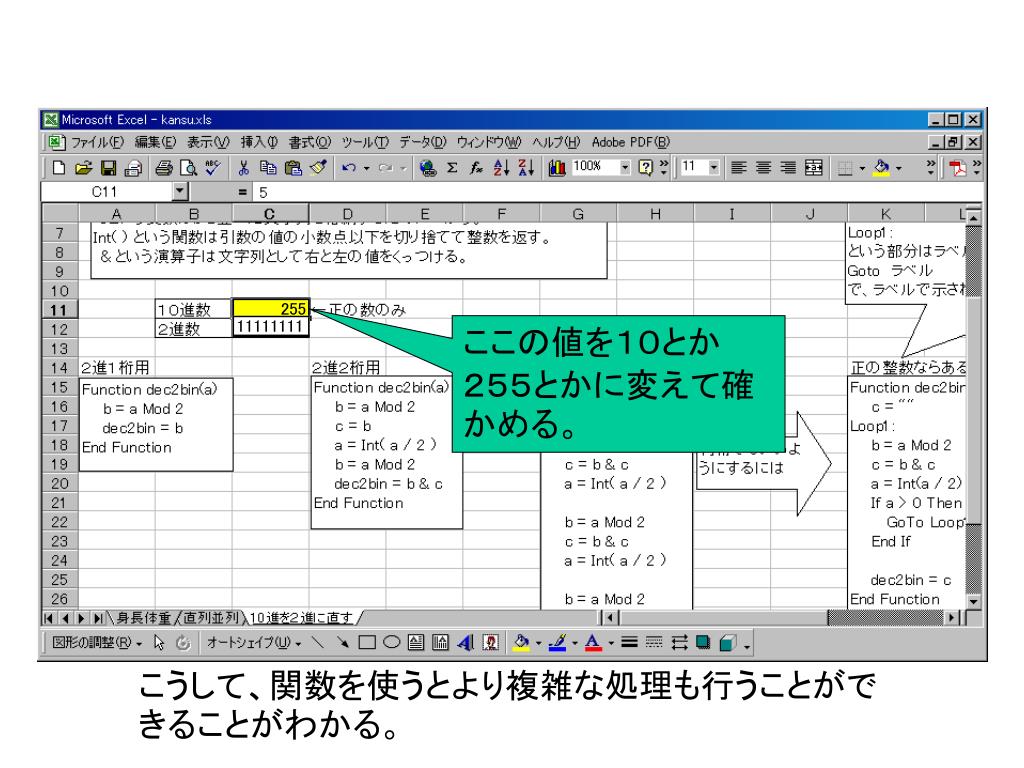
Task: Select the Oval drawing tool
Action: click(x=391, y=643)
